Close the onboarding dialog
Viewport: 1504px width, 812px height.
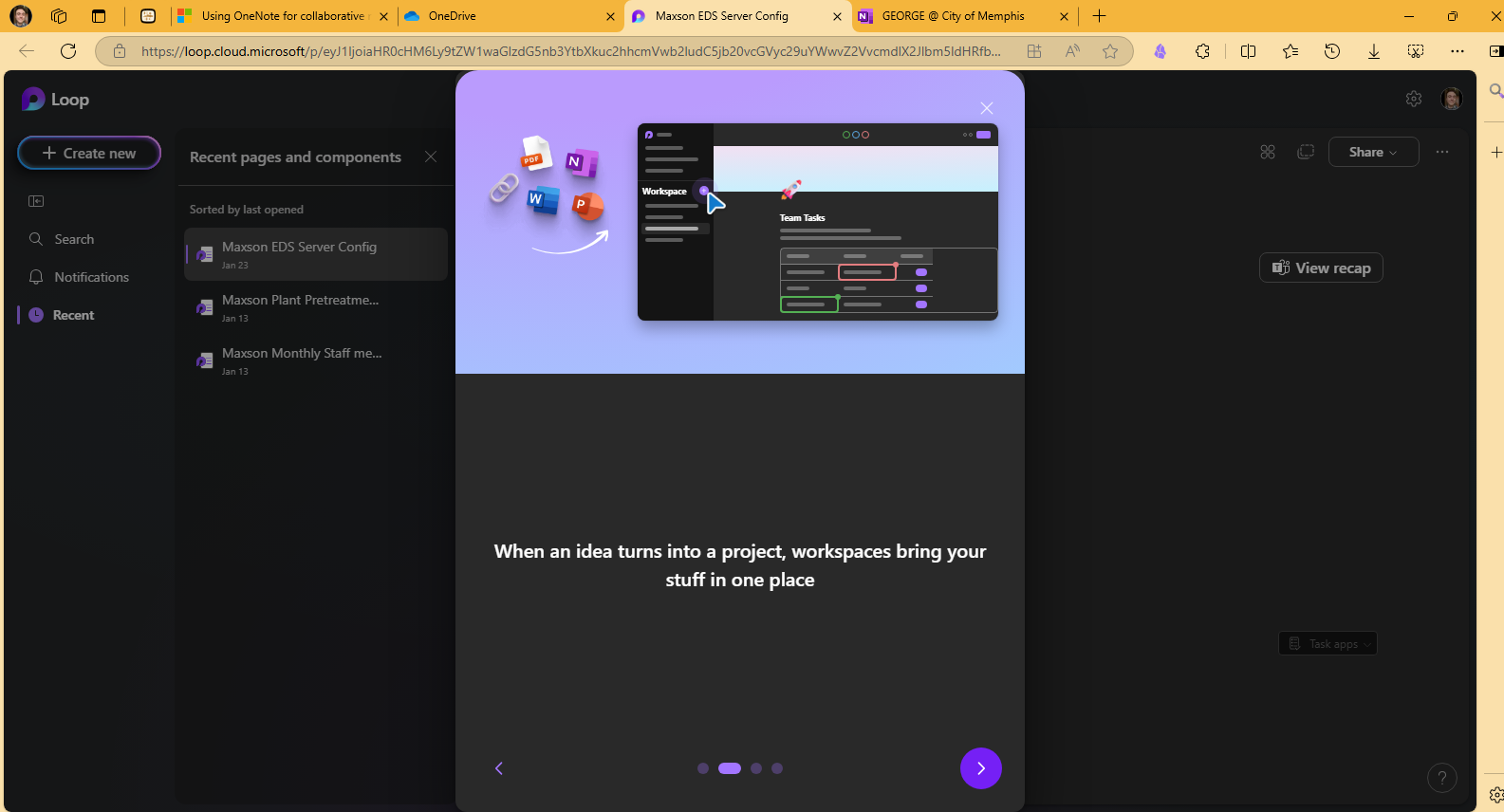pyautogui.click(x=987, y=108)
